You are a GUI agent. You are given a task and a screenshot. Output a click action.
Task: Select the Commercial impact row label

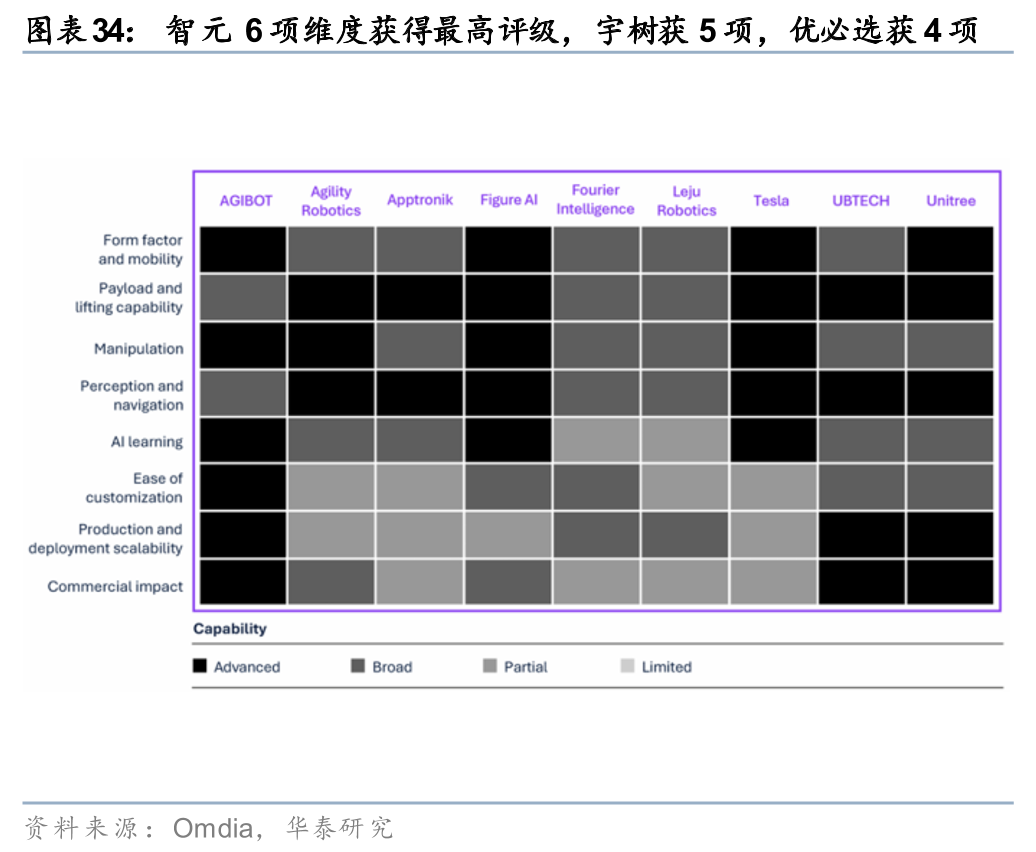point(115,586)
